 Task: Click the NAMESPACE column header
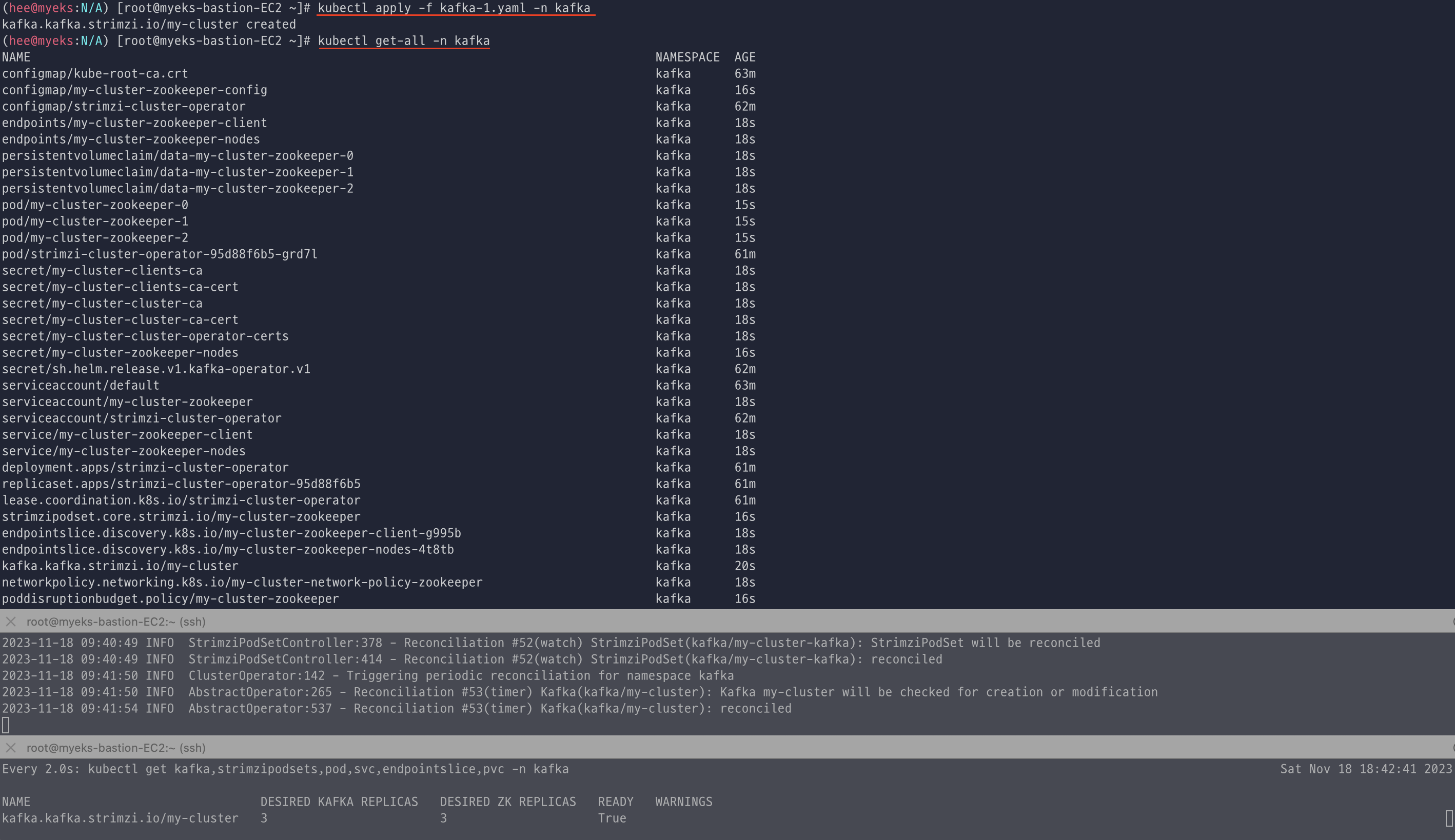pyautogui.click(x=687, y=57)
